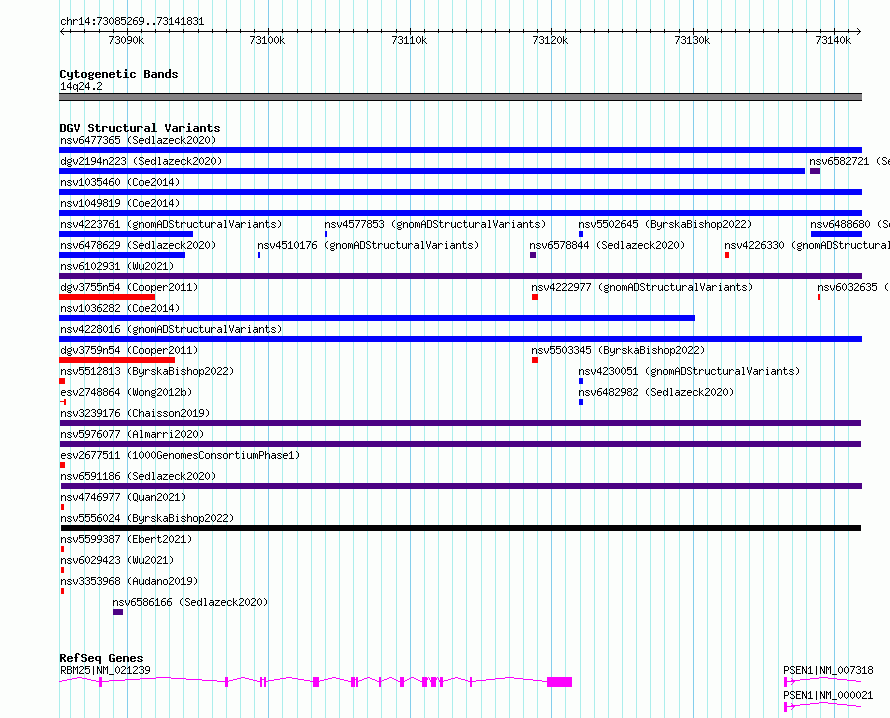Click the DGV Structural Variants track title

coord(140,128)
